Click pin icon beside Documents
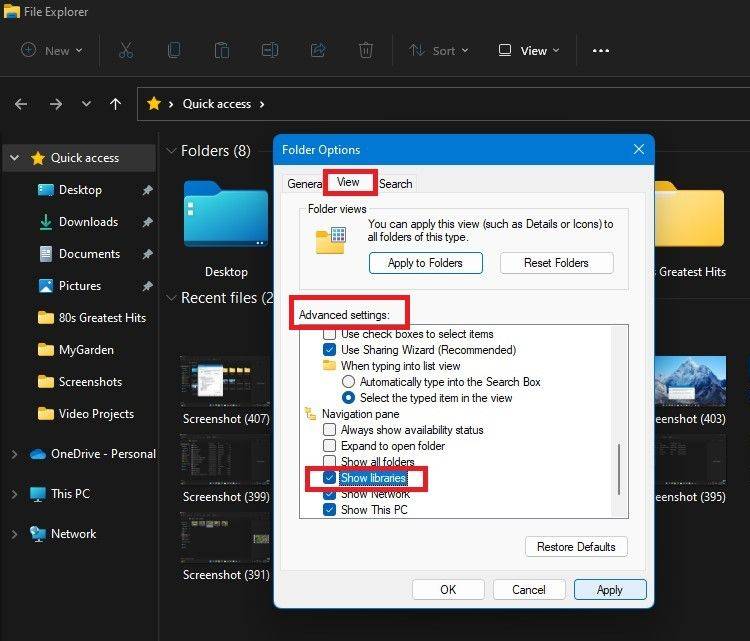 147,254
